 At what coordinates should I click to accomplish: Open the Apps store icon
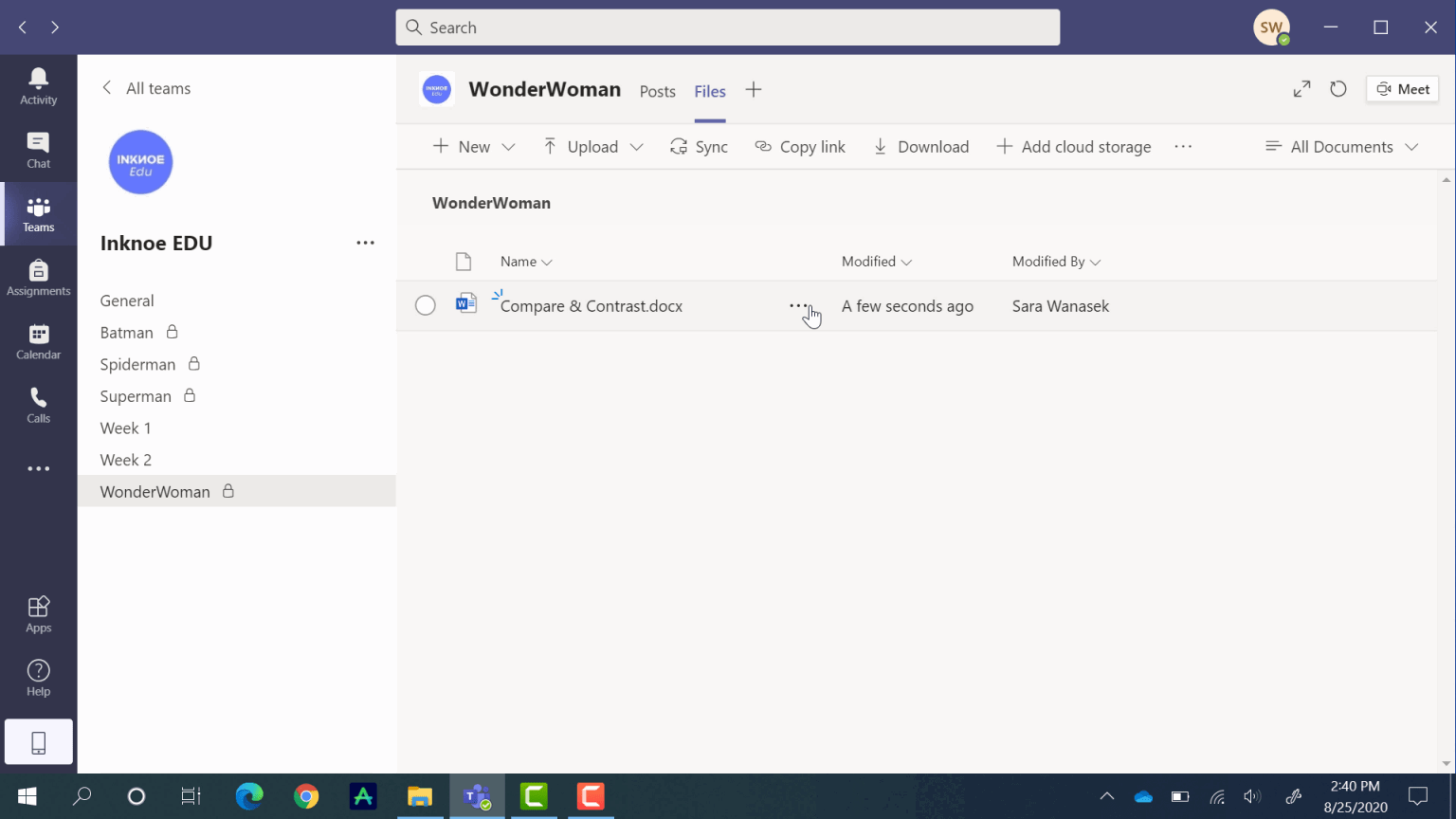[38, 613]
